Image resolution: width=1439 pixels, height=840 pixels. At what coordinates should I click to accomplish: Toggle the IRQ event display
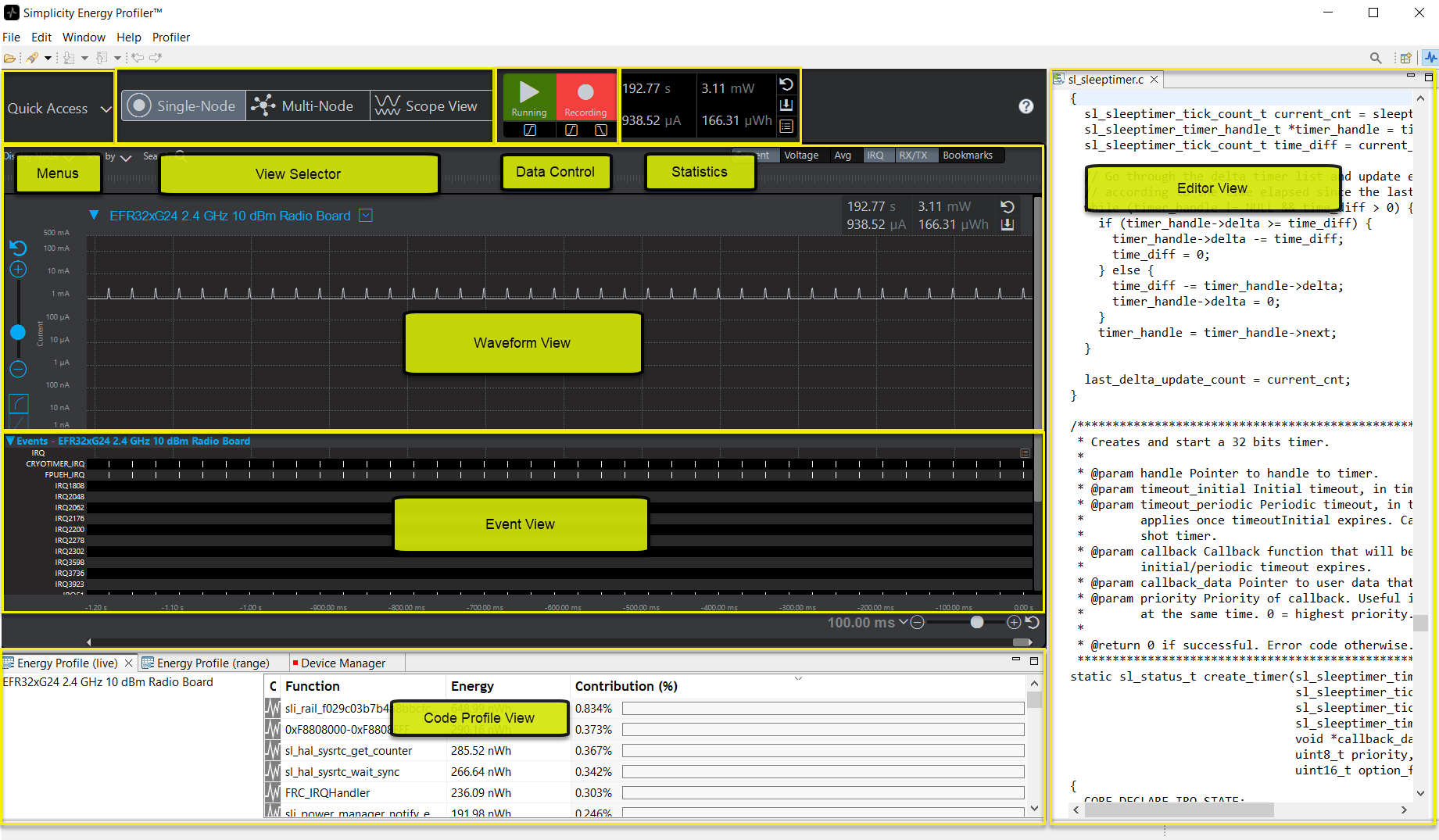tap(875, 155)
